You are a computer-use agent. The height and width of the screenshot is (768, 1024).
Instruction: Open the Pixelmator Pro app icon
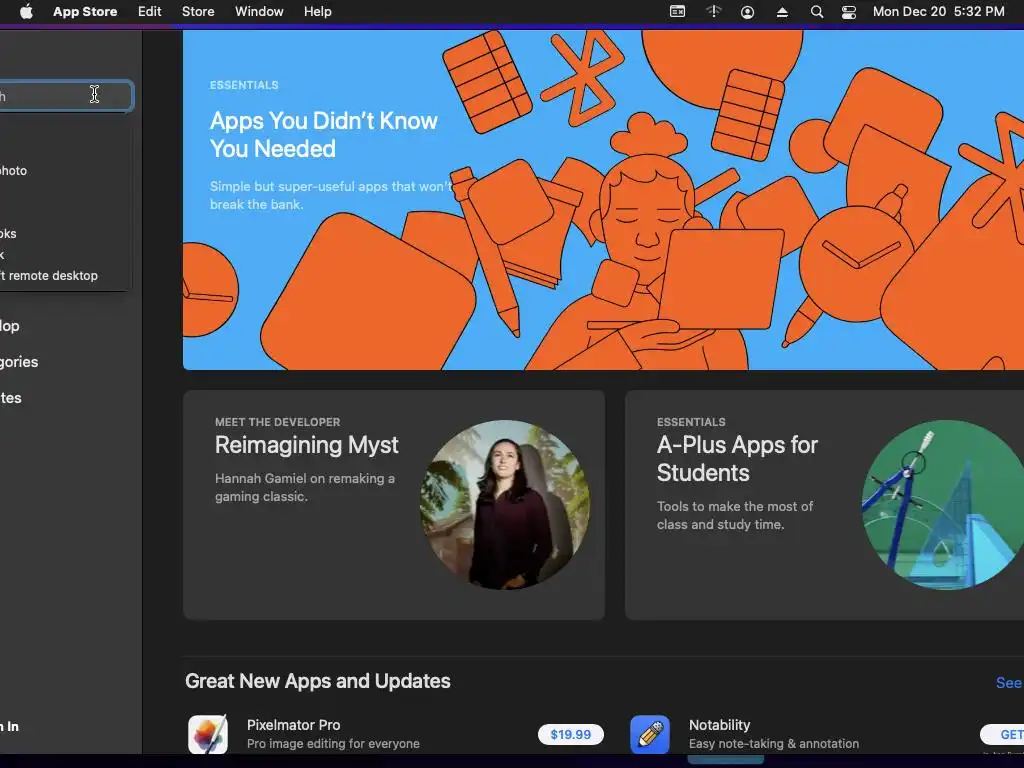coord(208,734)
